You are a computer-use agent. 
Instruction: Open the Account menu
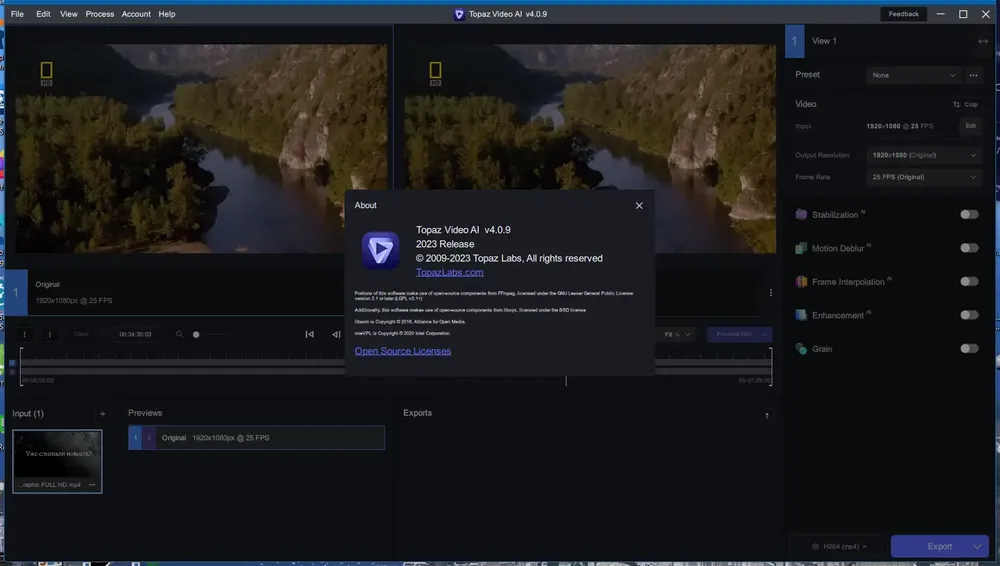point(136,14)
